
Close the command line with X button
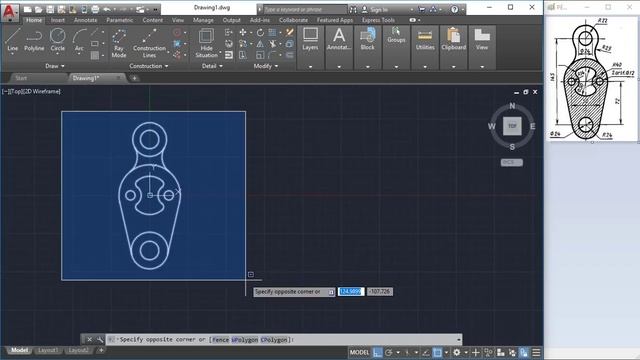pyautogui.click(x=89, y=339)
